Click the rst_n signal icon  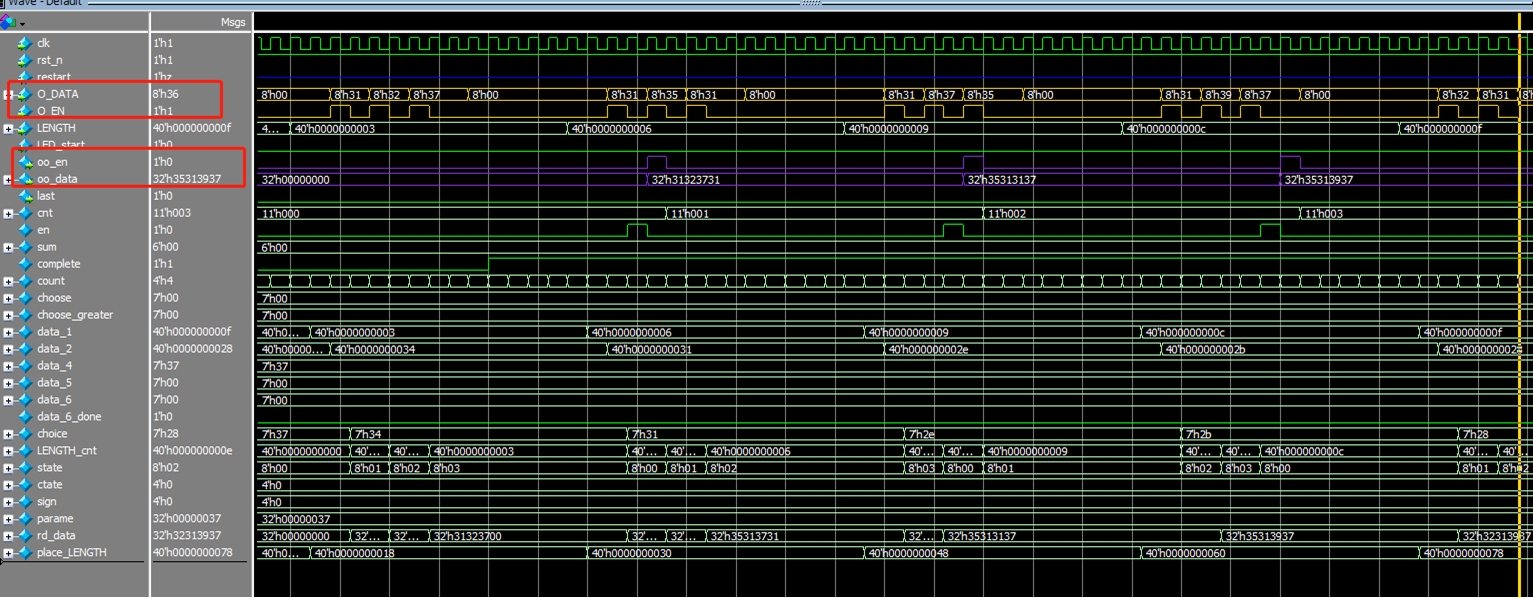[x=26, y=60]
